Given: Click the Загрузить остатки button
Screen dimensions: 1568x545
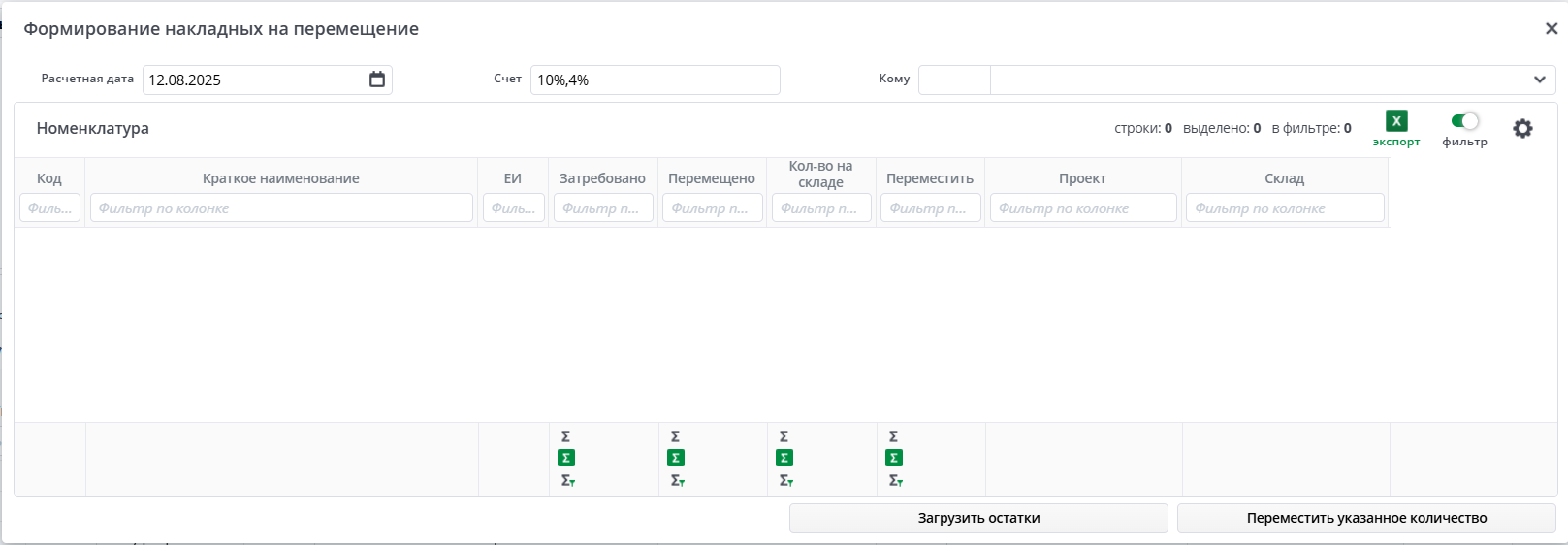Looking at the screenshot, I should (978, 518).
